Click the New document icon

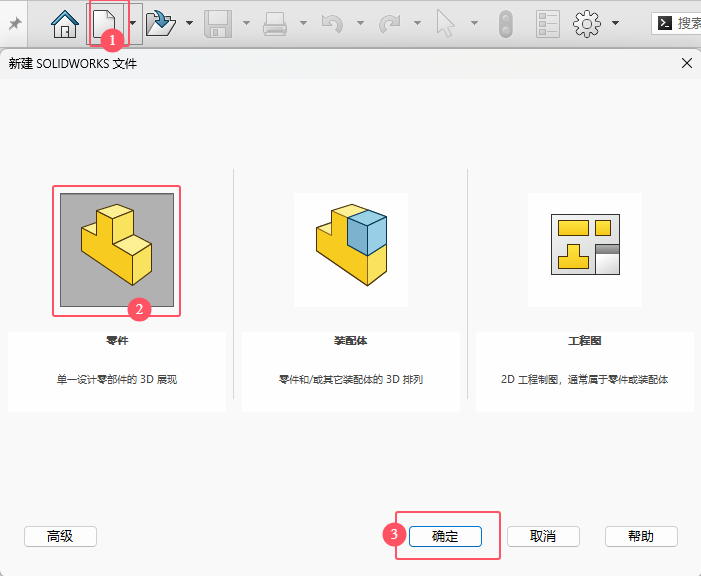(x=104, y=24)
